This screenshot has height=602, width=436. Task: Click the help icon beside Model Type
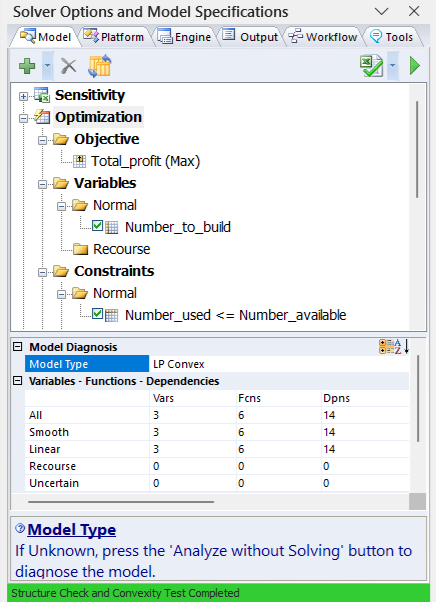click(x=20, y=529)
